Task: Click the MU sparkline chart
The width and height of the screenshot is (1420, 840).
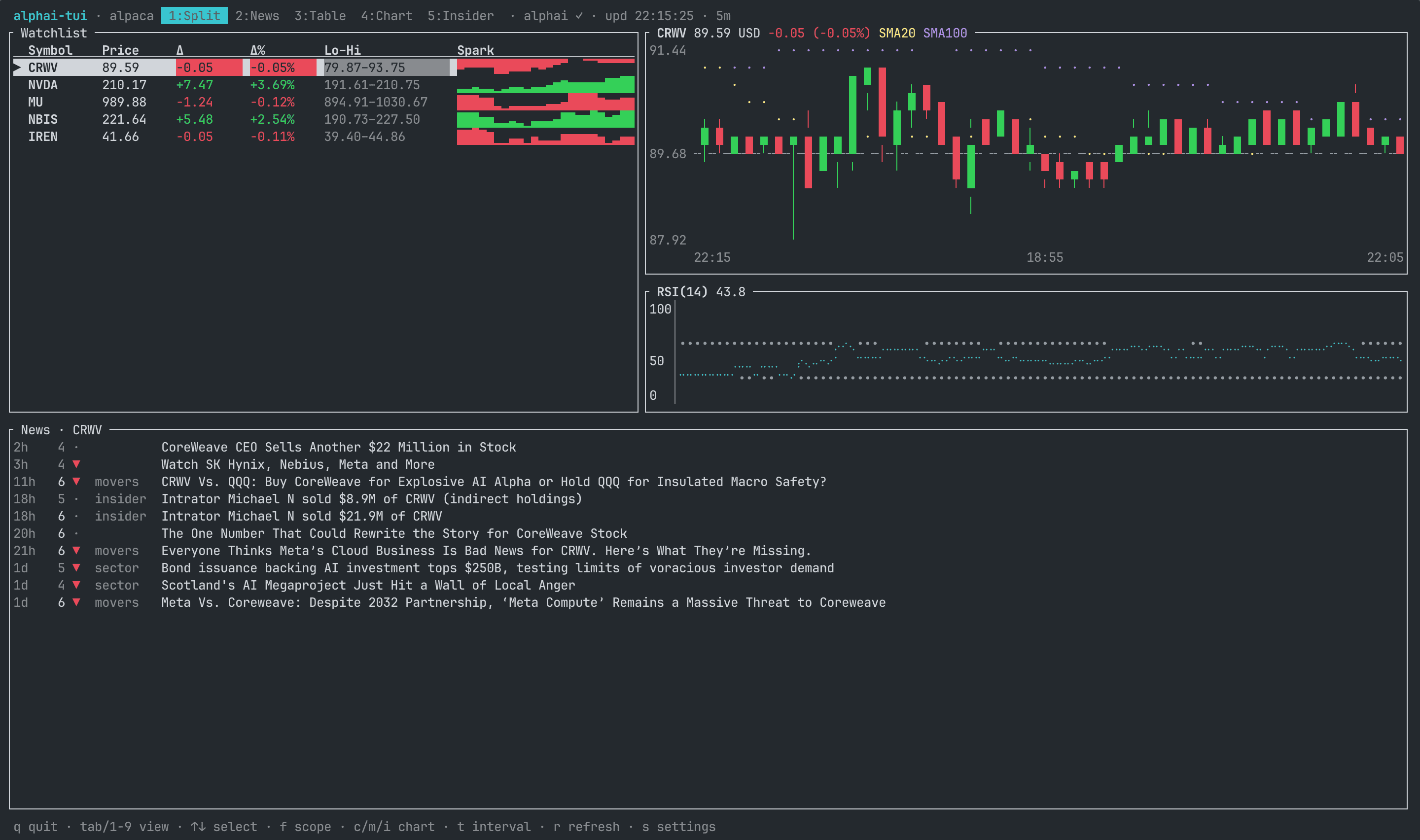Action: coord(546,102)
